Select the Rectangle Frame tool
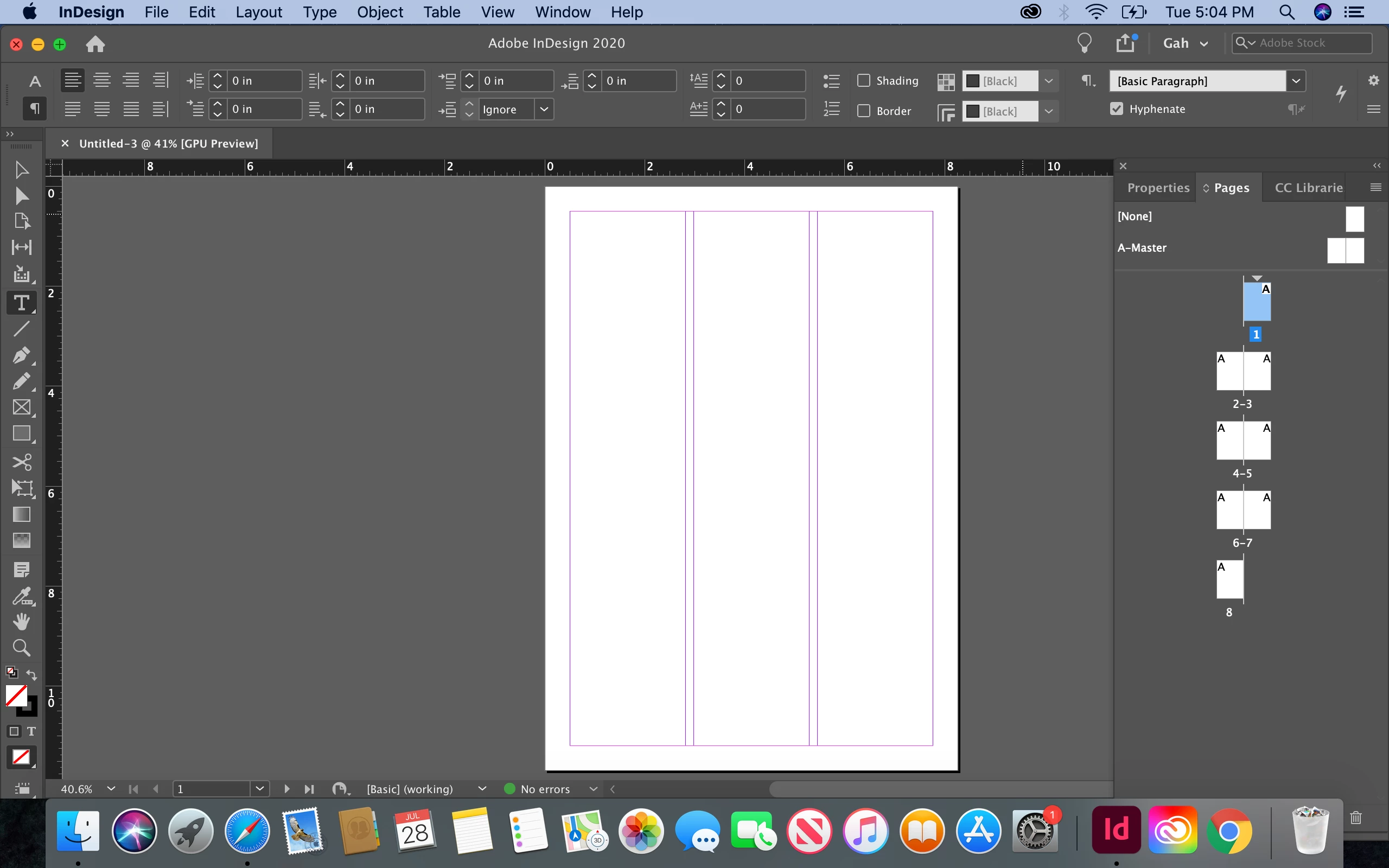The height and width of the screenshot is (868, 1389). 21,407
